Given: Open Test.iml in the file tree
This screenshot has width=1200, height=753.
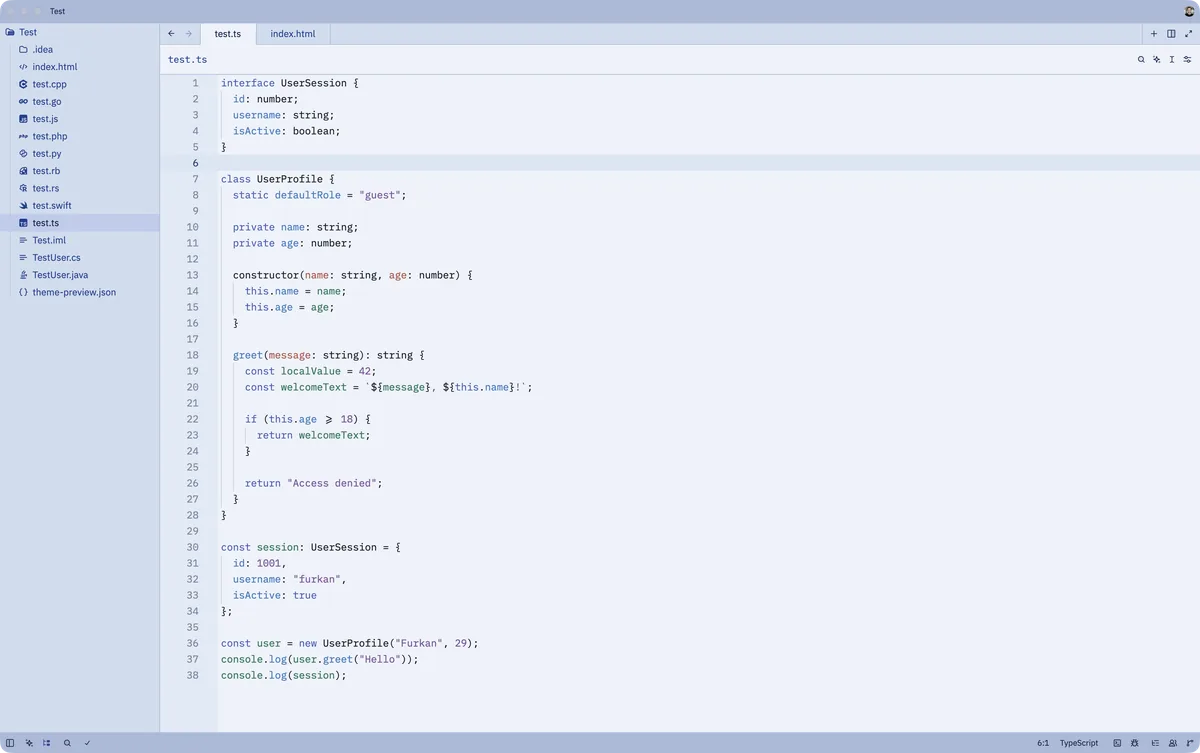Looking at the screenshot, I should 80,240.
